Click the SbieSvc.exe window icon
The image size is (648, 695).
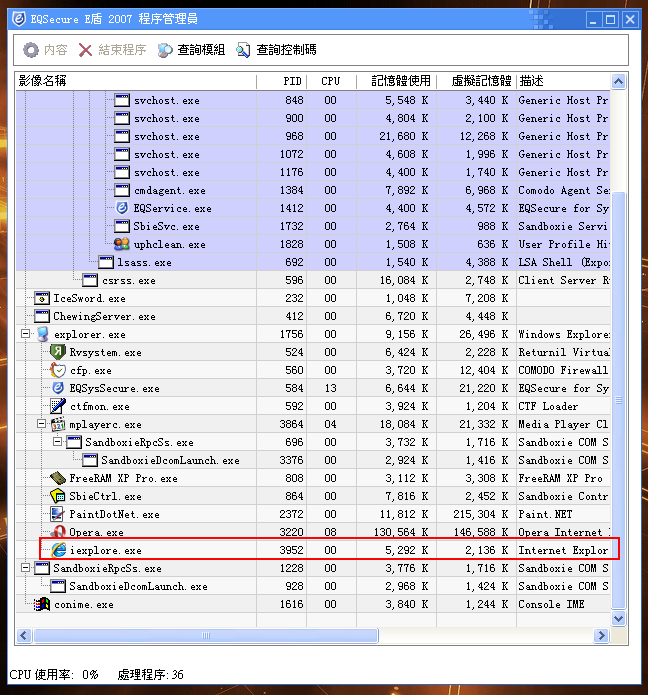point(122,226)
